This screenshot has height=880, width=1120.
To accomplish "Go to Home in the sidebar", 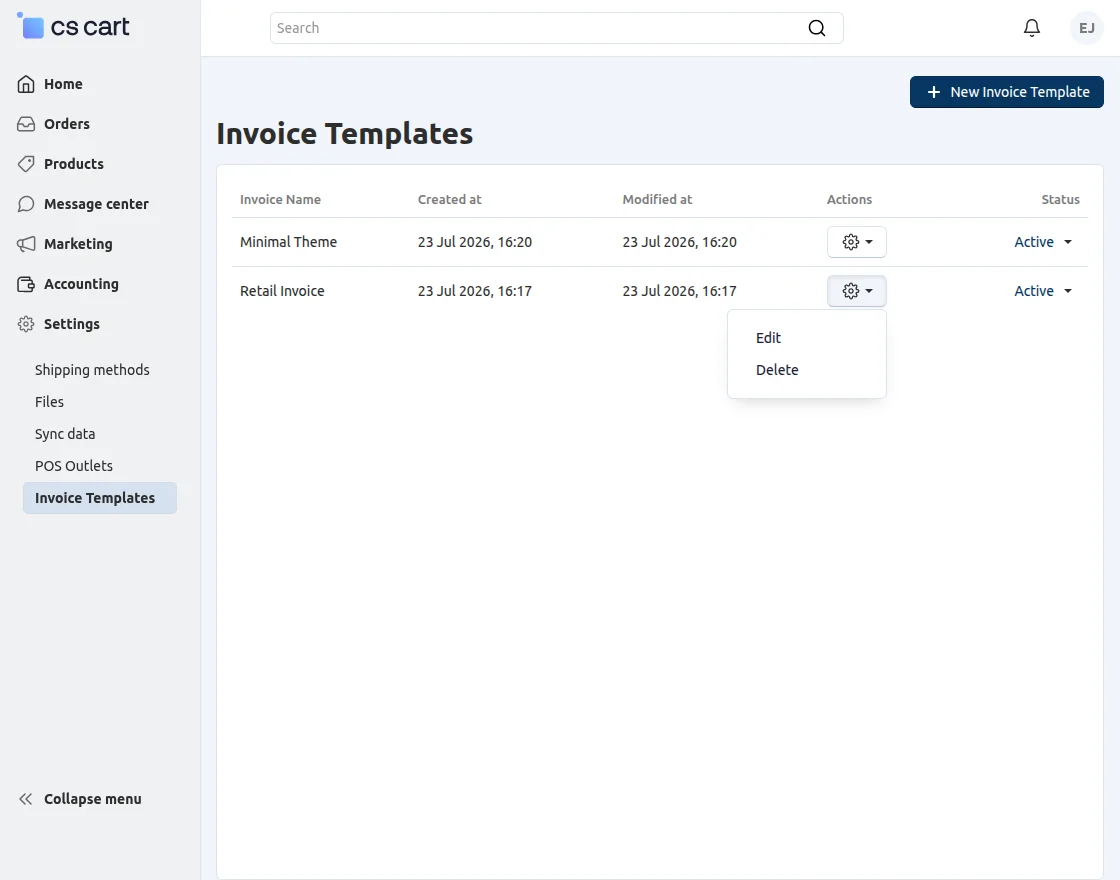I will [63, 84].
